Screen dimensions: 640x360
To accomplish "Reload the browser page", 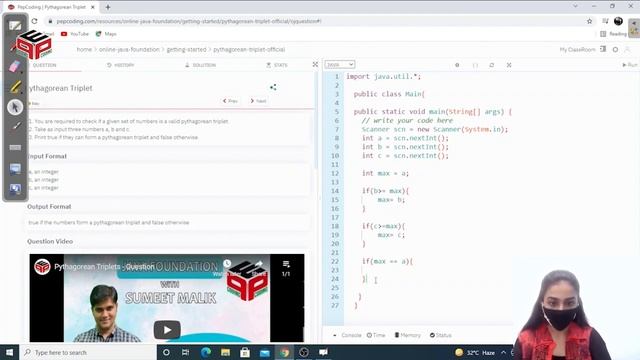I will [x=34, y=21].
